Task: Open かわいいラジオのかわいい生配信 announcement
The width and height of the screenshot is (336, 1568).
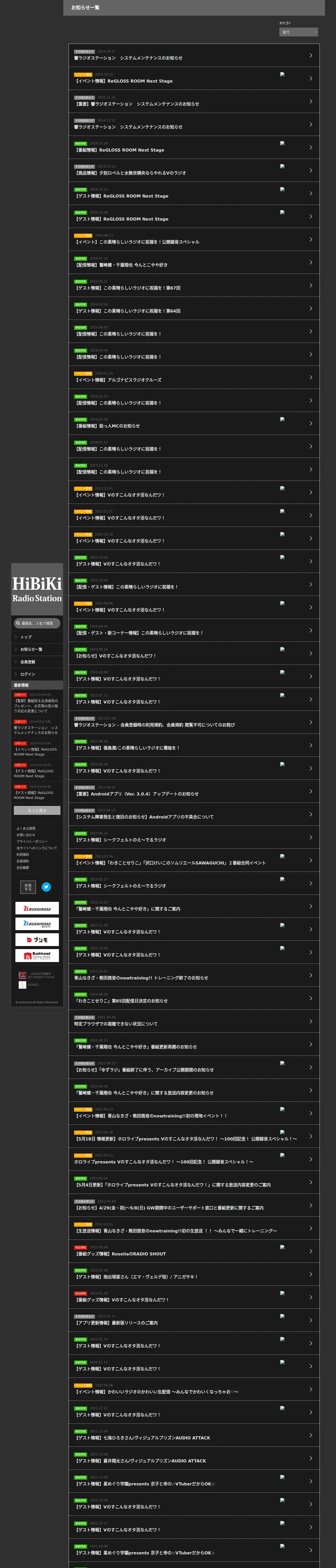Action: click(x=194, y=1389)
